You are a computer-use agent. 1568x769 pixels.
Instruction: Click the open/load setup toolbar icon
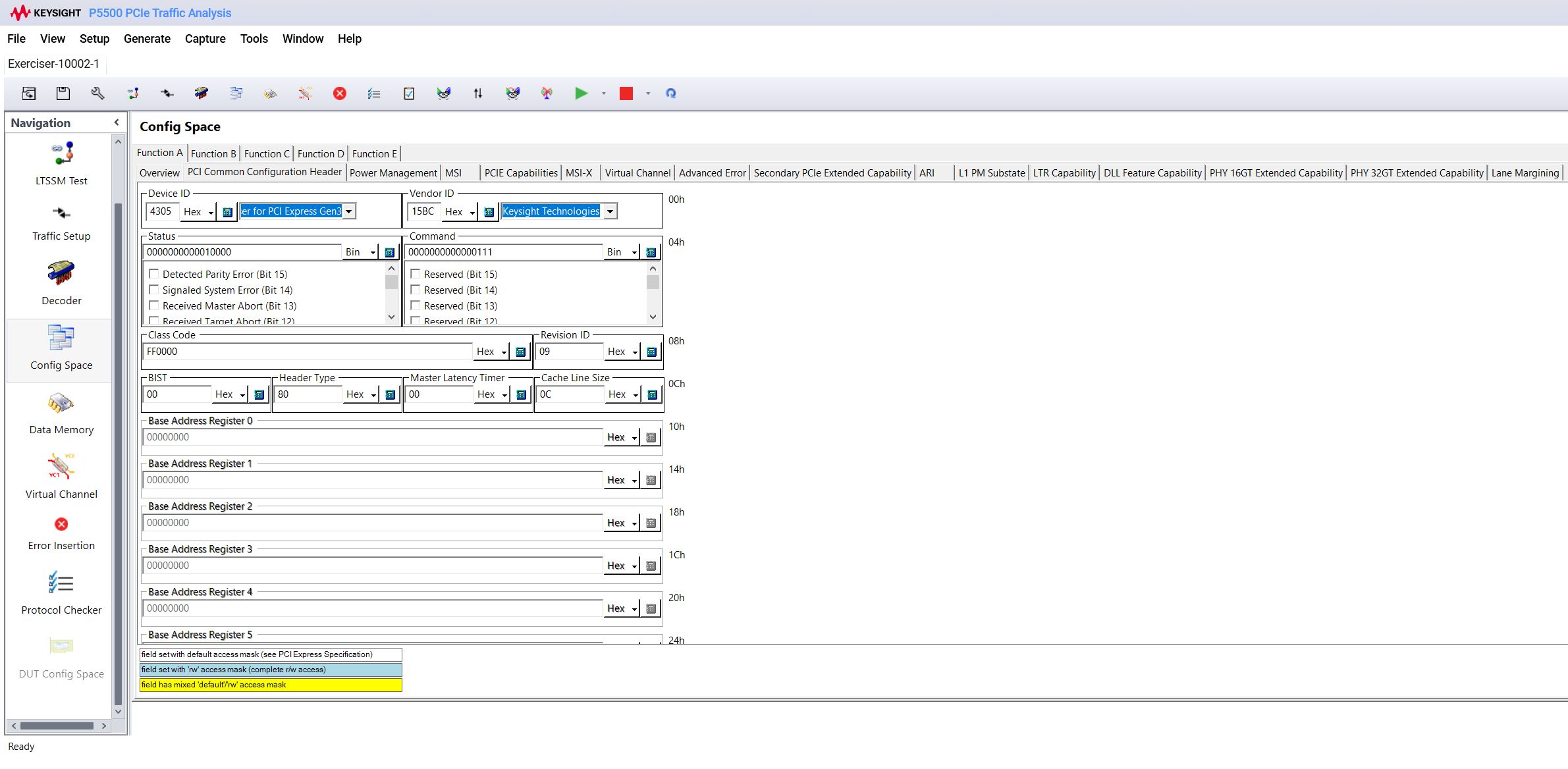point(29,93)
